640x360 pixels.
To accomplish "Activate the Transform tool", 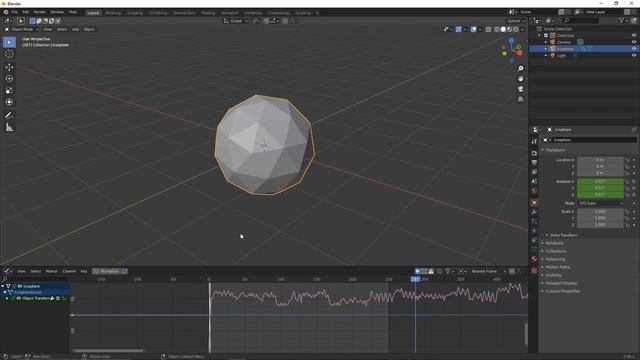I will pyautogui.click(x=9, y=102).
